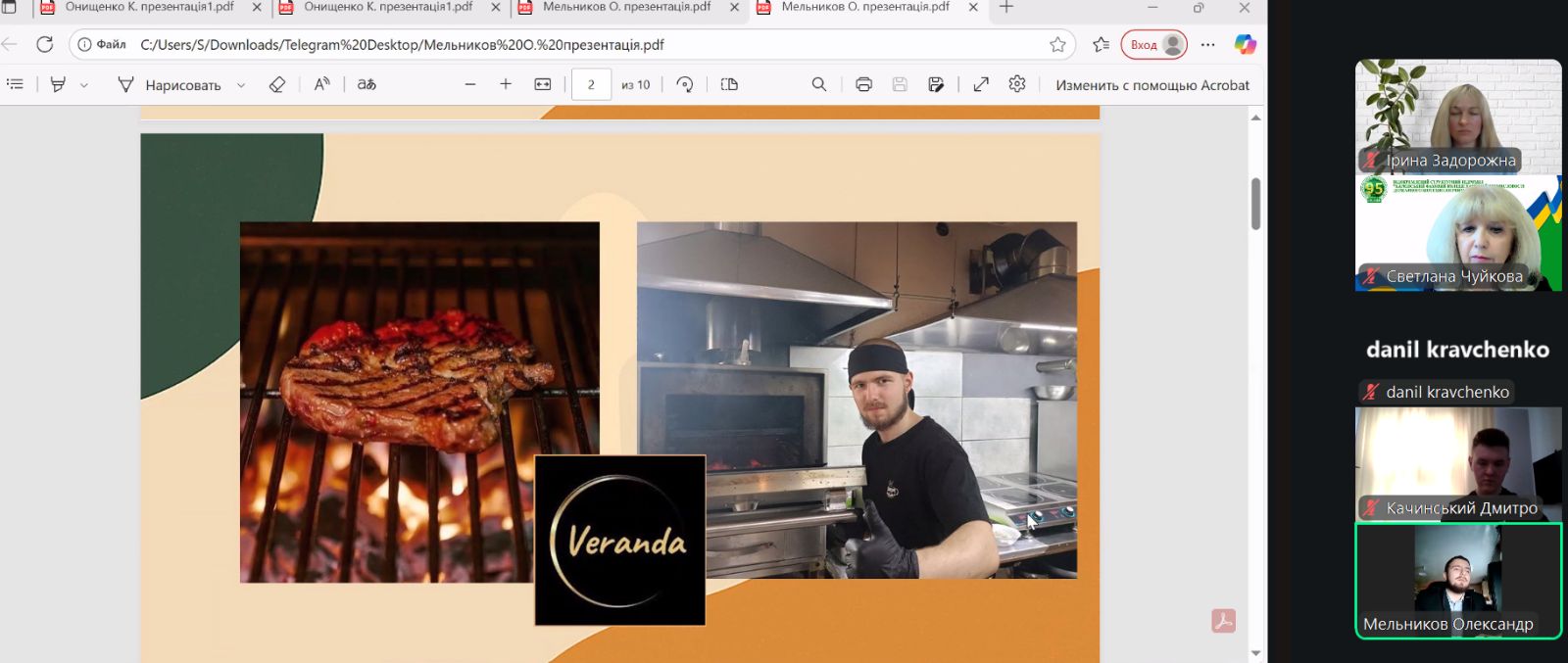
Task: Toggle fit to width view
Action: coord(543,84)
